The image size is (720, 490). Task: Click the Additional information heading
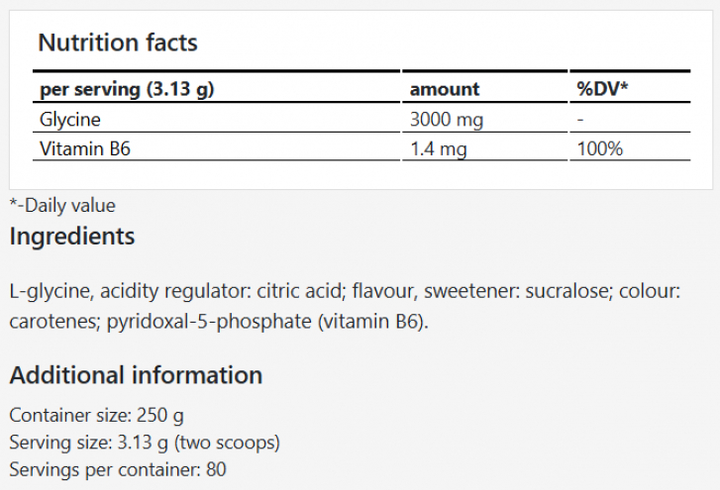(136, 375)
